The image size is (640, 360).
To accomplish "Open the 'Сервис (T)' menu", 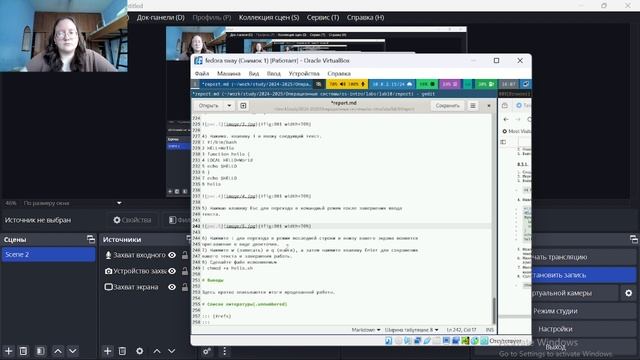I will (323, 18).
